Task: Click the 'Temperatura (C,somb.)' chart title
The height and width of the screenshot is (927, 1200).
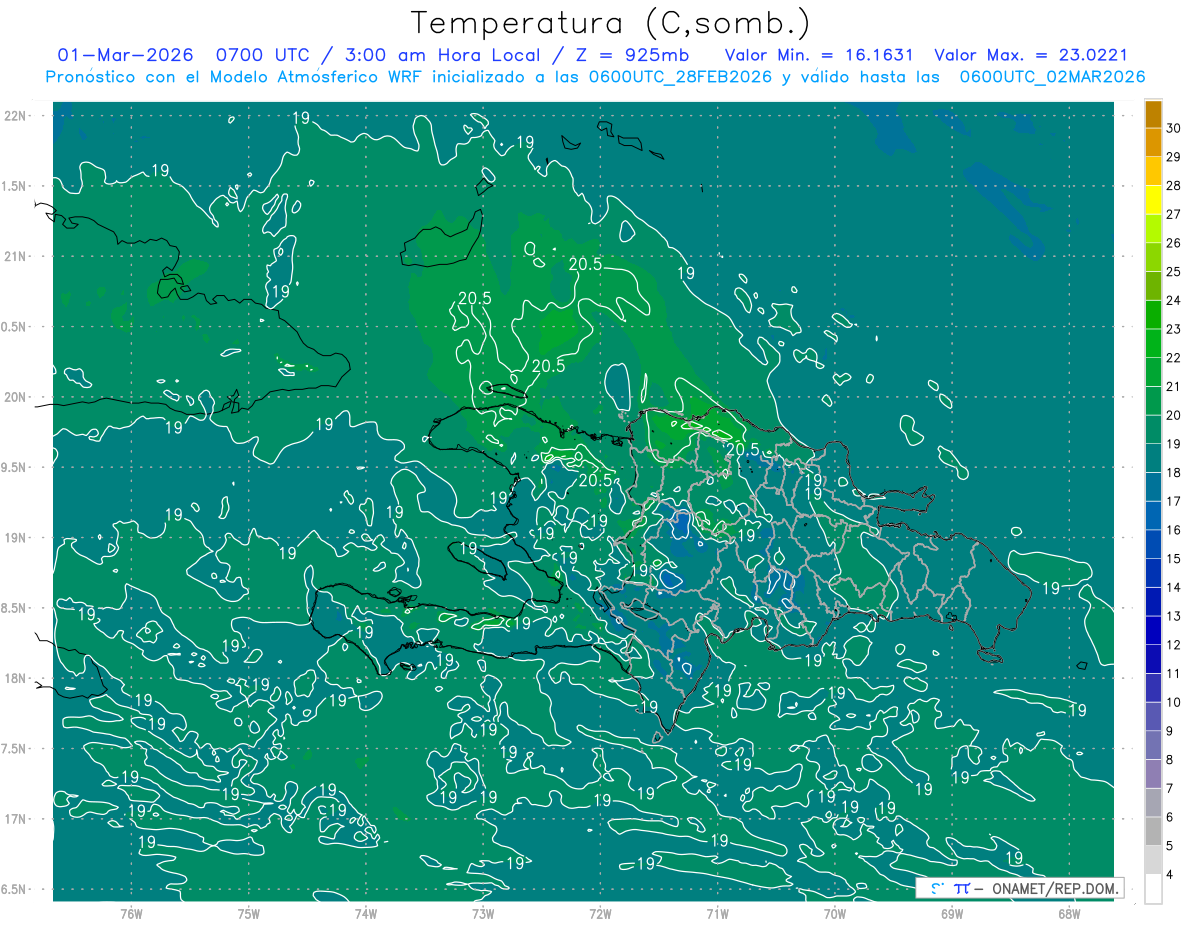Action: coord(611,23)
